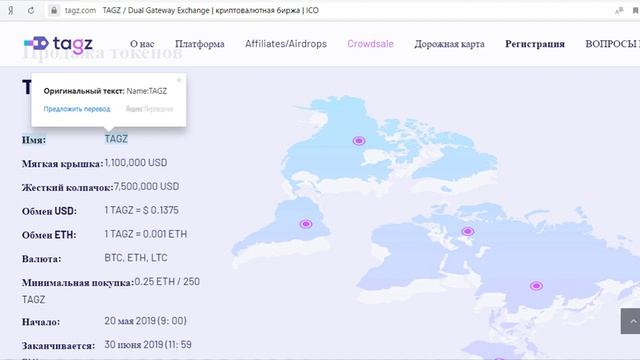Click the 30 июня 2019 end date
Image resolution: width=640 pixels, height=360 pixels.
[x=148, y=344]
